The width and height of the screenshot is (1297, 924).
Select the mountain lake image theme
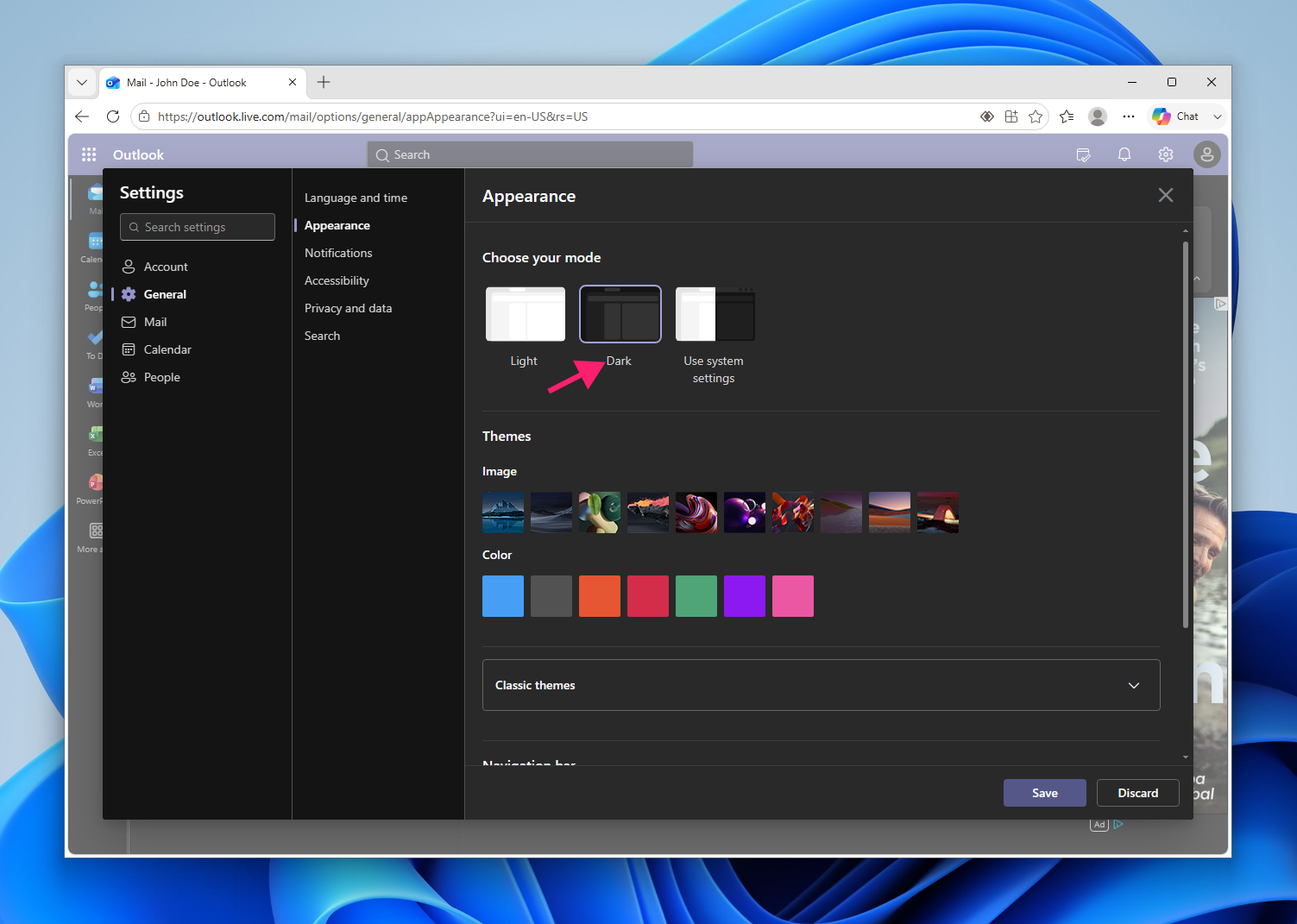coord(503,512)
